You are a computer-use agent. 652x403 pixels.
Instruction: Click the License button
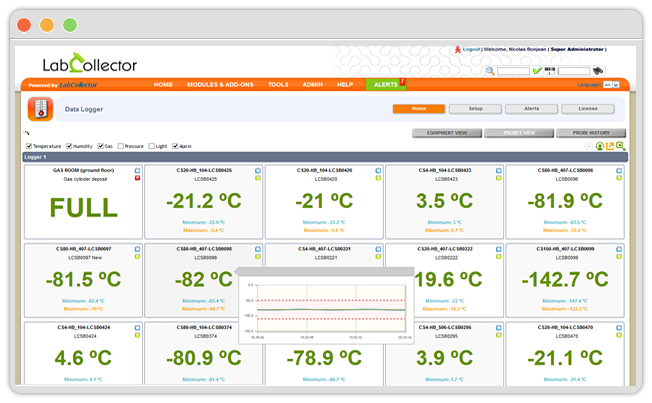[x=588, y=109]
